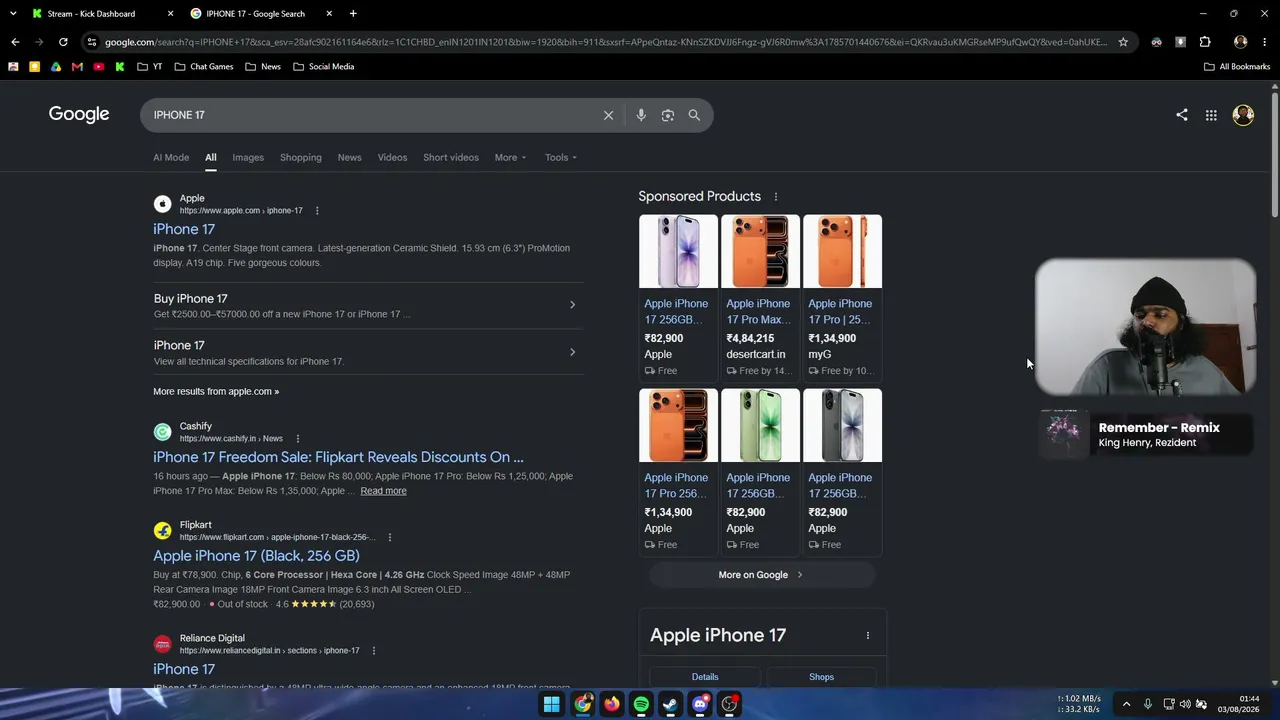Open the Google account profile picture
Viewport: 1280px width, 720px height.
pos(1243,115)
